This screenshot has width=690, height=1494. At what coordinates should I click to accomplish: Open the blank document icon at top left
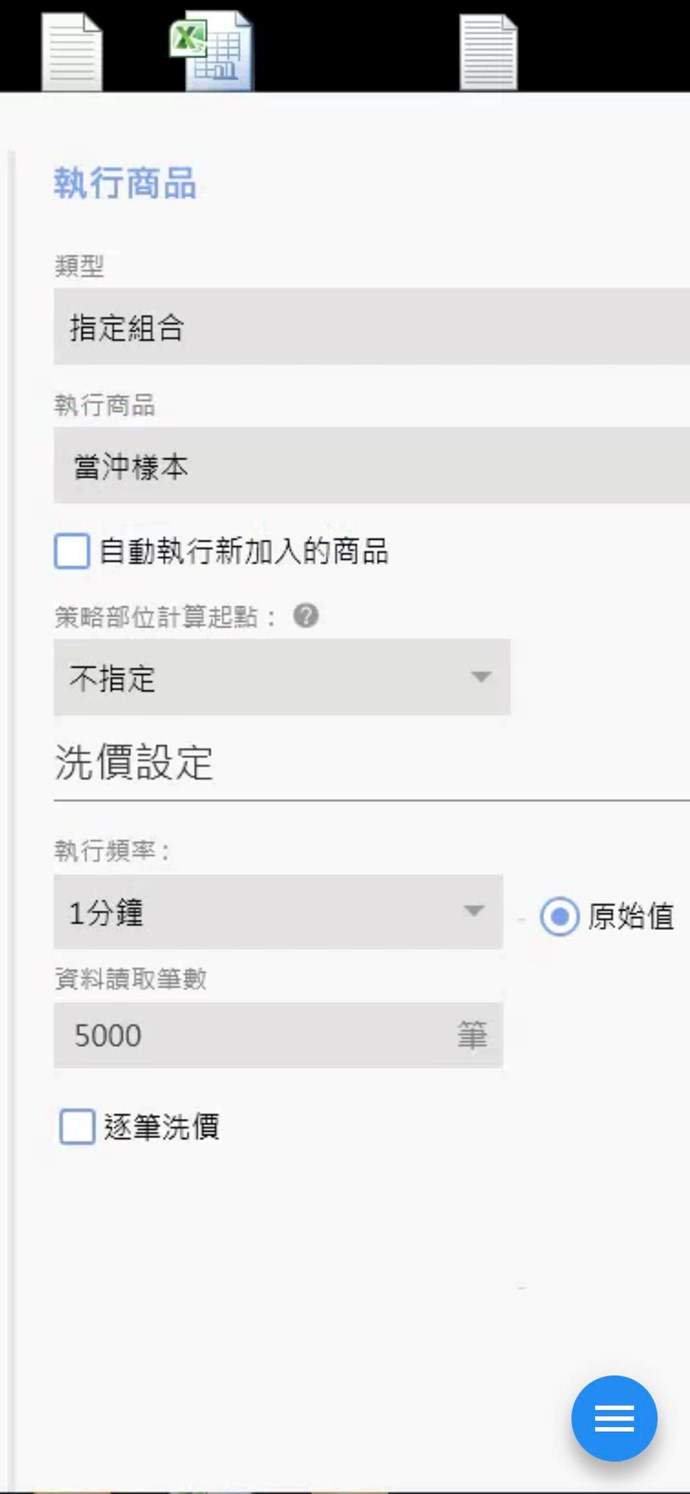(x=71, y=52)
